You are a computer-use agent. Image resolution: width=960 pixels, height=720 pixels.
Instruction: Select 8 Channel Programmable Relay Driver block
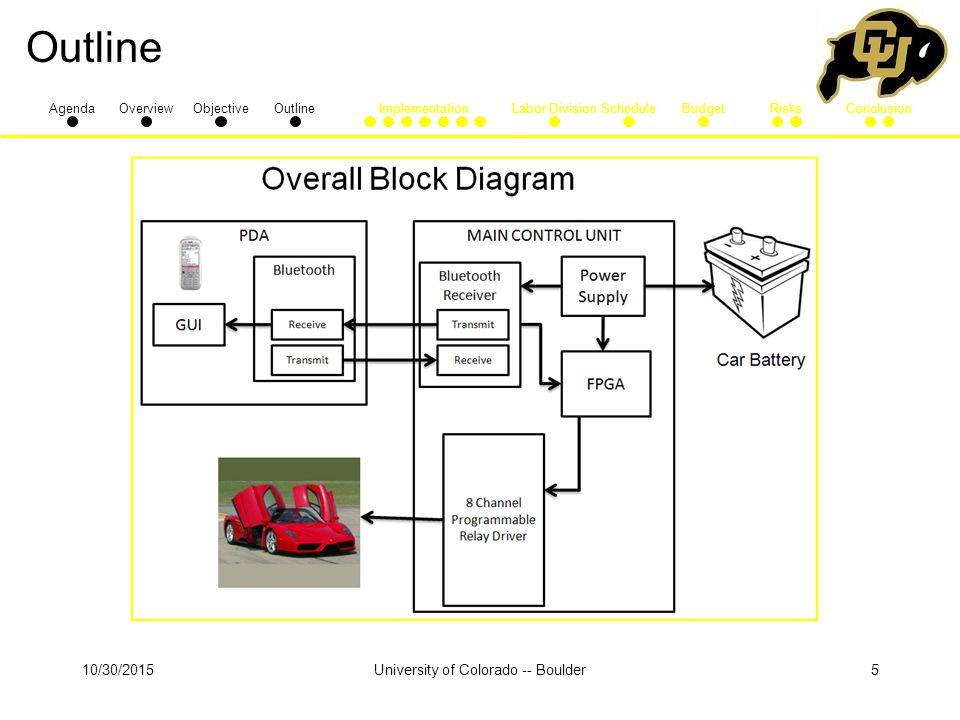click(x=493, y=520)
